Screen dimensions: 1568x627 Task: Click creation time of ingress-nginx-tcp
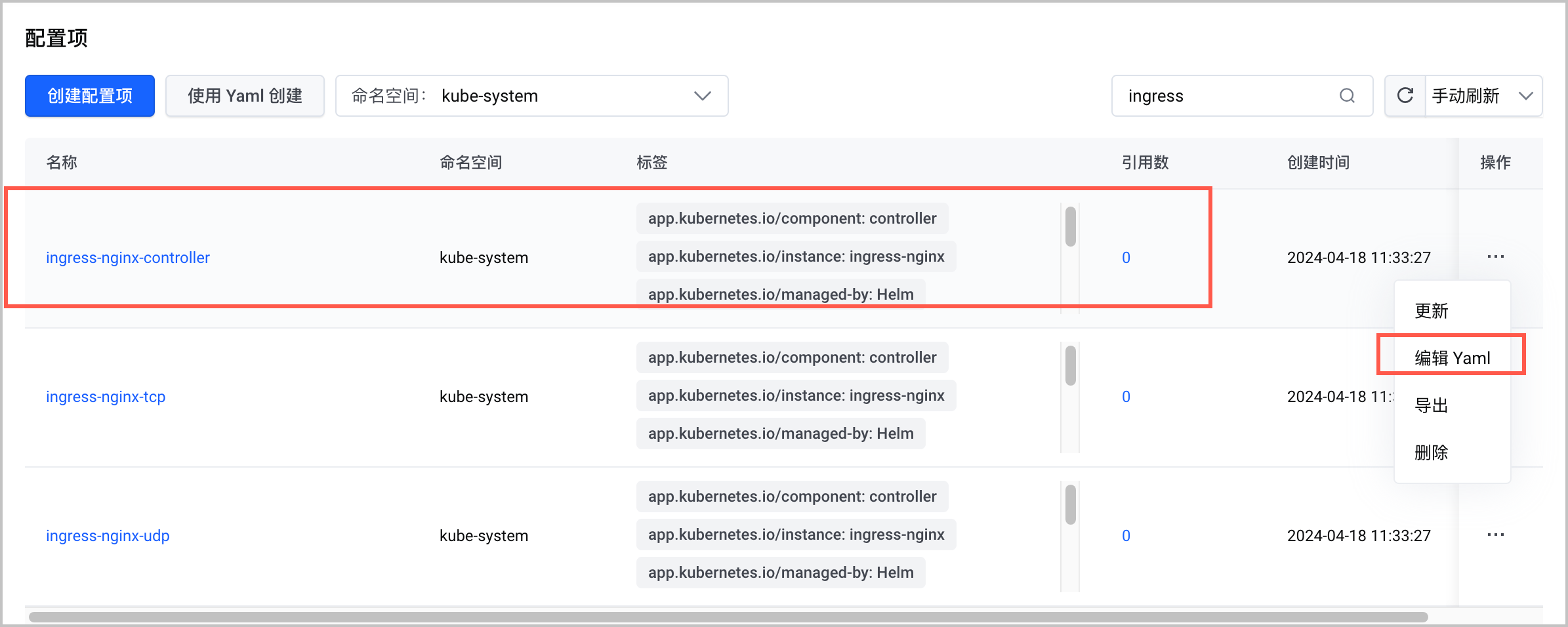pyautogui.click(x=1340, y=397)
